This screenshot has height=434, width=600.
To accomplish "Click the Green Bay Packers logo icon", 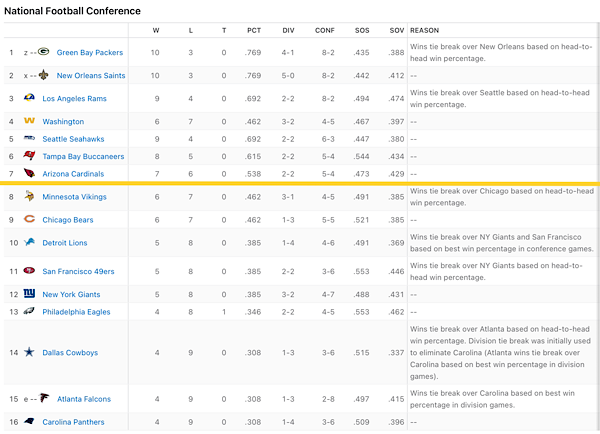I will click(x=44, y=51).
